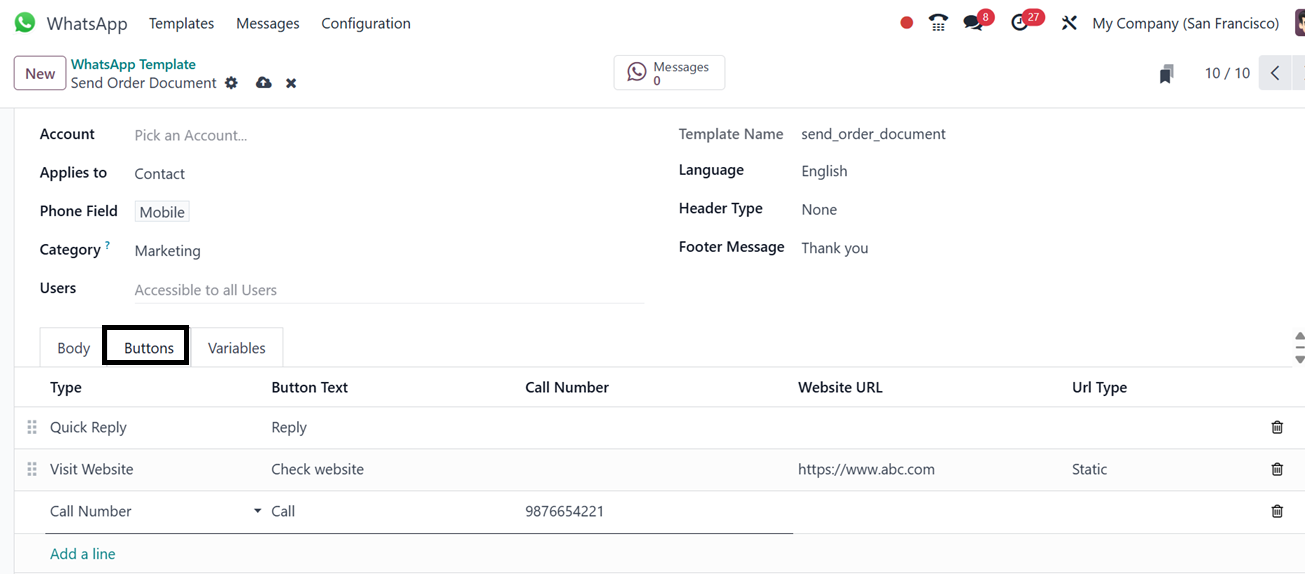Click the gear actions icon
This screenshot has height=574, width=1305.
pyautogui.click(x=232, y=83)
